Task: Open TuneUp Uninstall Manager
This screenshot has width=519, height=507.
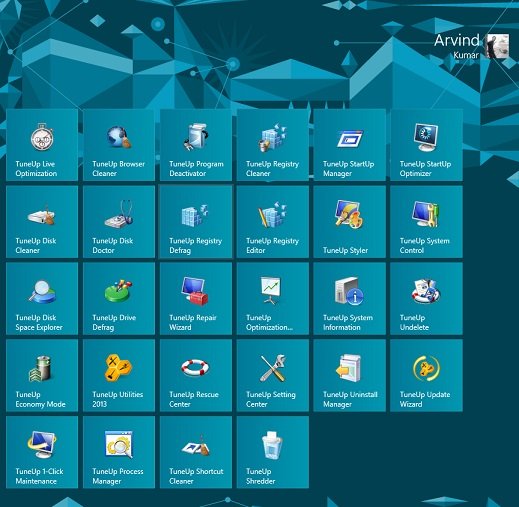Action: [350, 375]
